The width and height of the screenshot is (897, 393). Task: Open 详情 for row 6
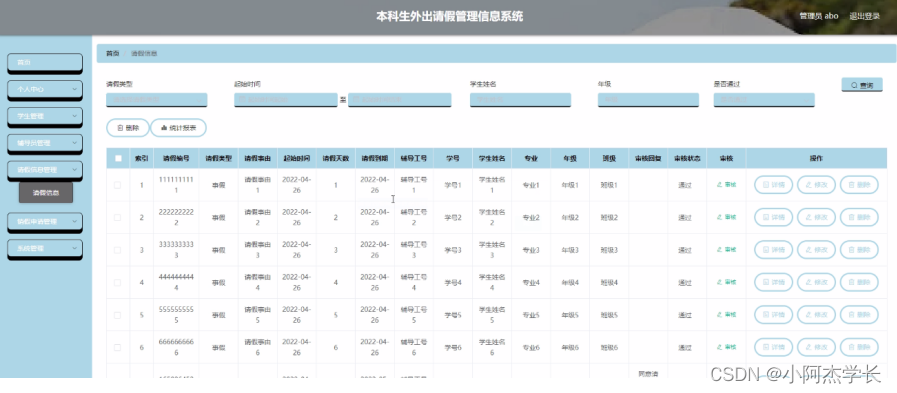pyautogui.click(x=773, y=347)
